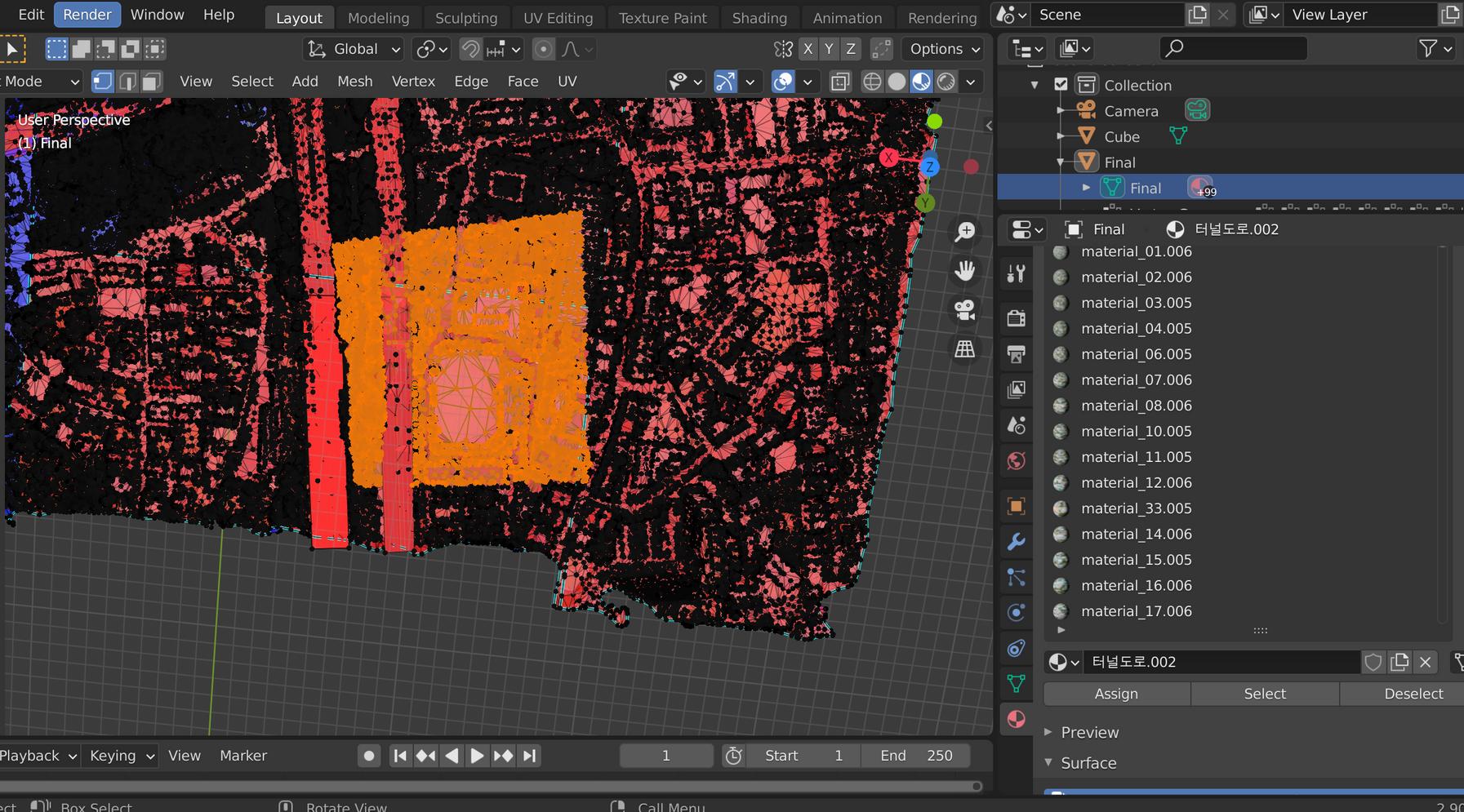1464x812 pixels.
Task: Open the World properties tab
Action: click(x=1017, y=459)
